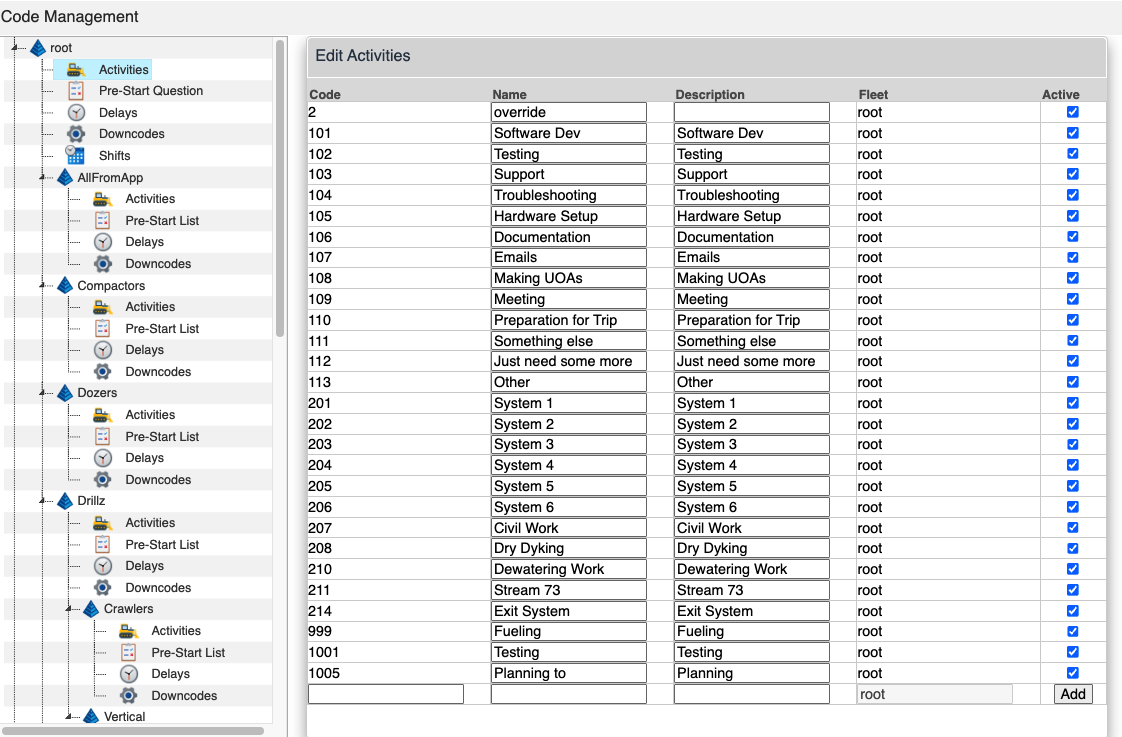Click the Downcodes gear icon under Compactors
The height and width of the screenshot is (737, 1122).
tap(103, 371)
